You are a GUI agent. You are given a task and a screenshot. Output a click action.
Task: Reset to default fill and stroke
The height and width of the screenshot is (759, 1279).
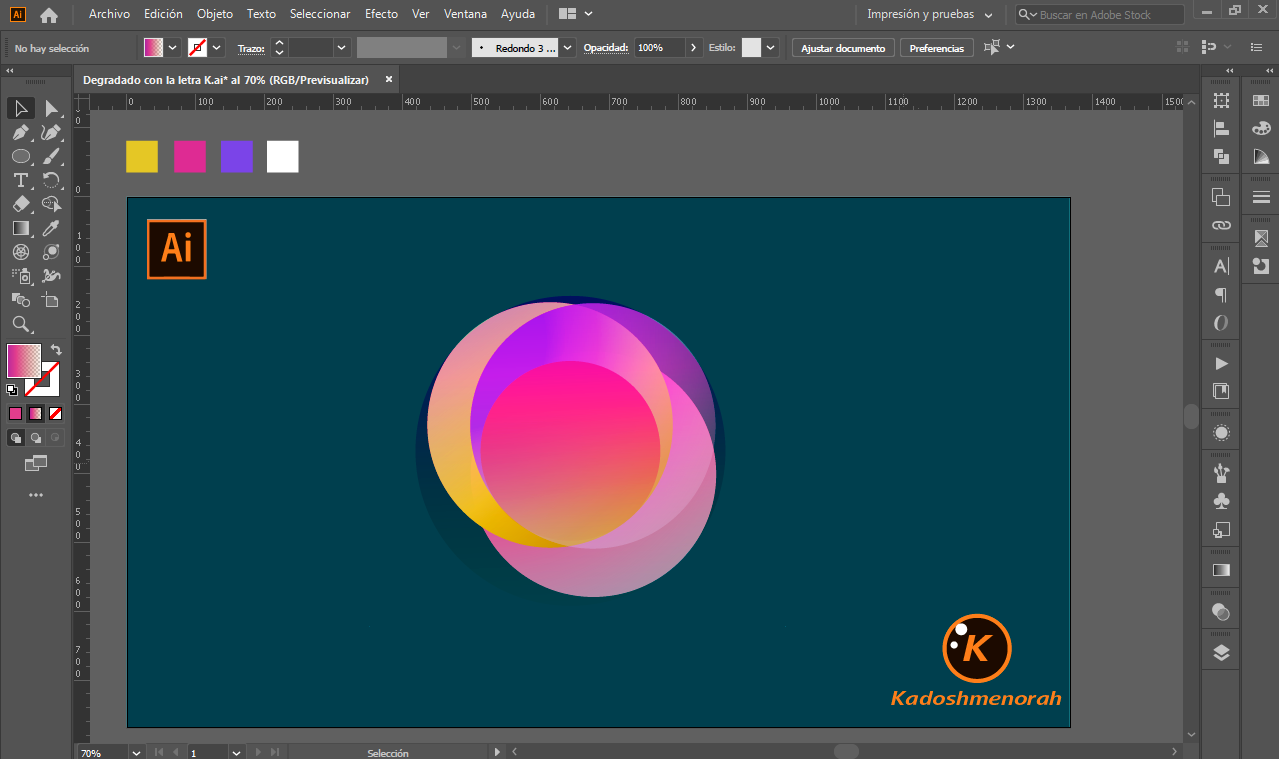point(12,389)
